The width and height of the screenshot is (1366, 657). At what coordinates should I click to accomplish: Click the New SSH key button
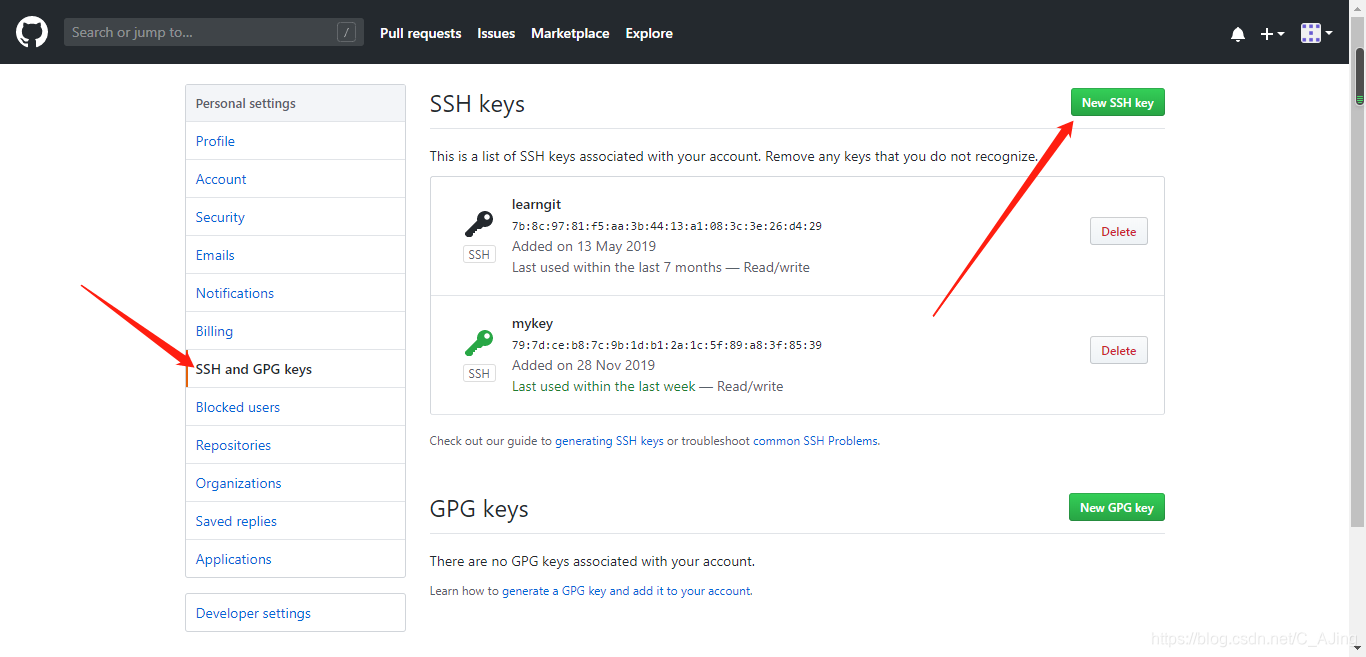1117,101
